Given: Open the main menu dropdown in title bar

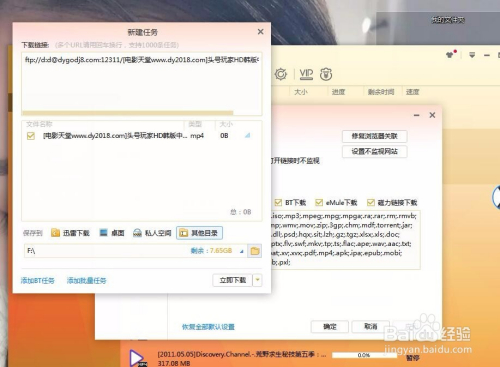Looking at the screenshot, I should 472,55.
